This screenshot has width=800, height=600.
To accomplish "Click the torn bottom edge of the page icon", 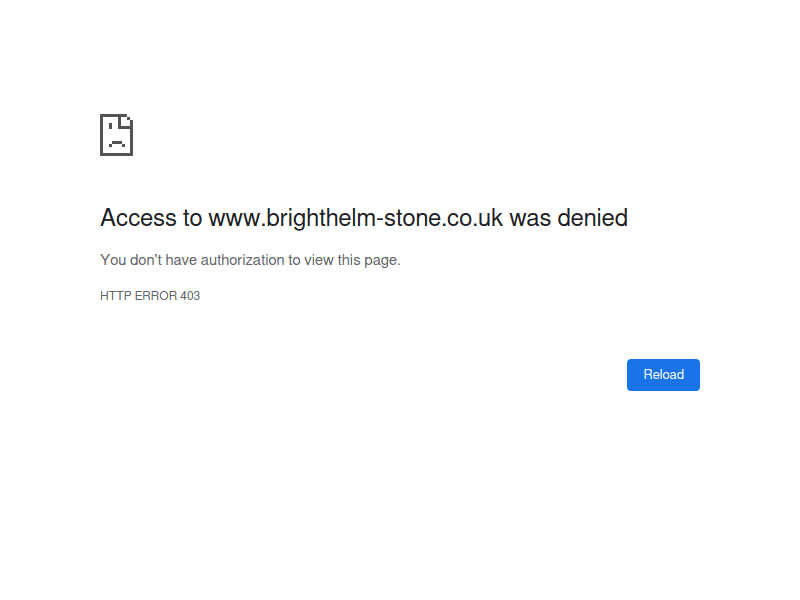I will [x=116, y=154].
